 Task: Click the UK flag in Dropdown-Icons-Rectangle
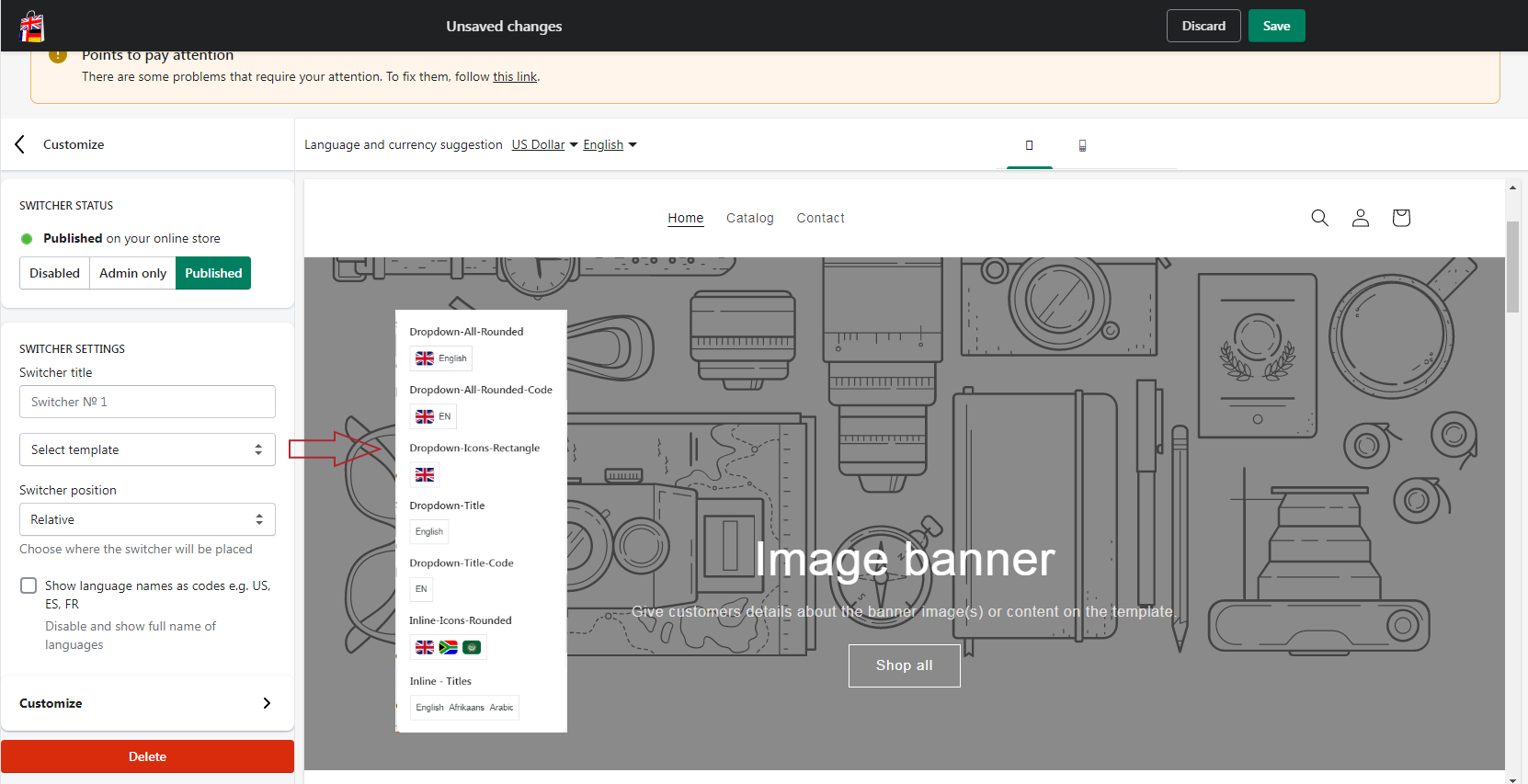[x=425, y=474]
